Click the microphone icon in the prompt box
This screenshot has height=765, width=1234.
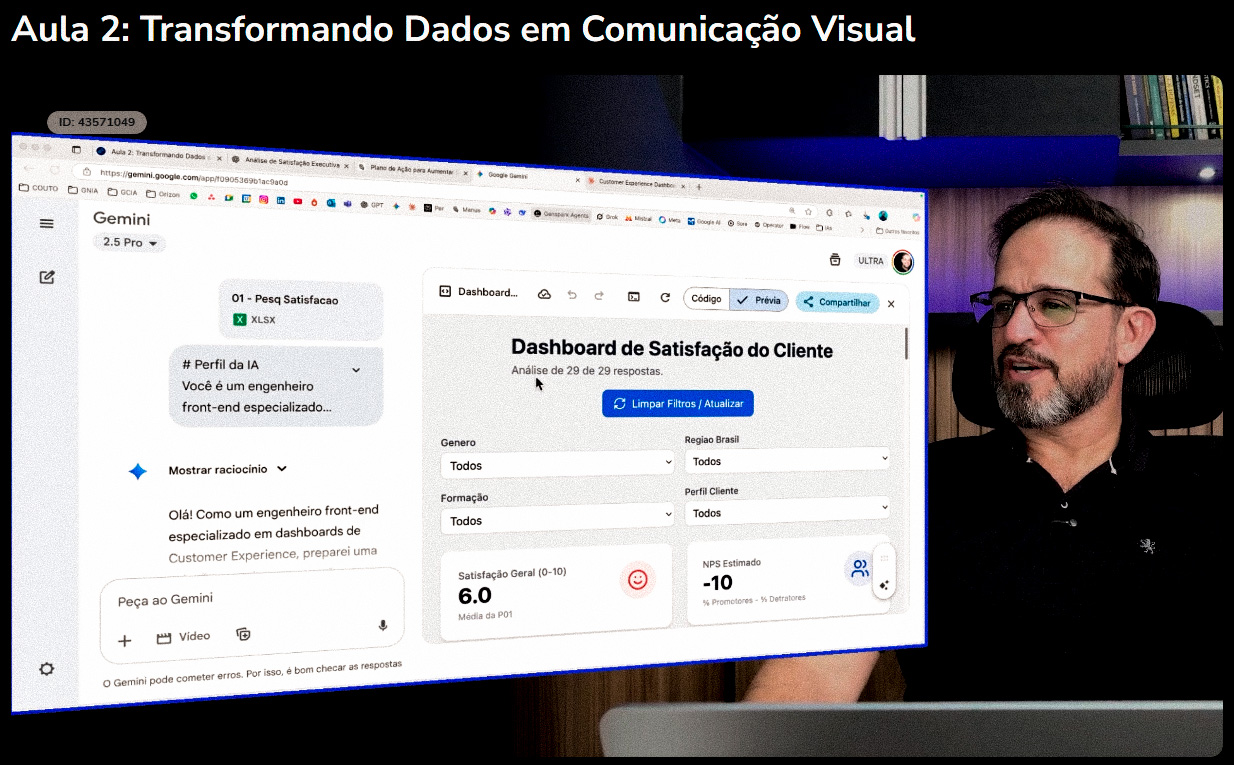click(x=381, y=624)
